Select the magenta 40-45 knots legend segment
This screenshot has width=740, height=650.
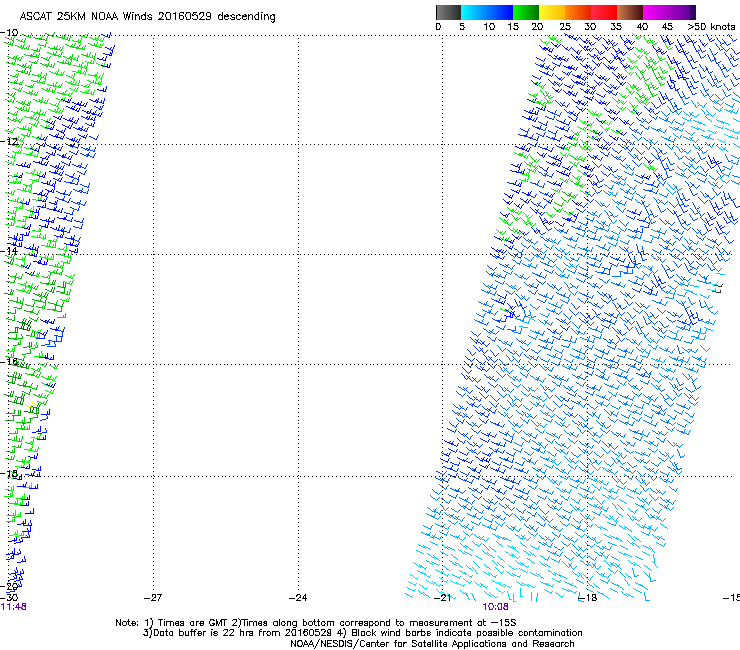656,12
